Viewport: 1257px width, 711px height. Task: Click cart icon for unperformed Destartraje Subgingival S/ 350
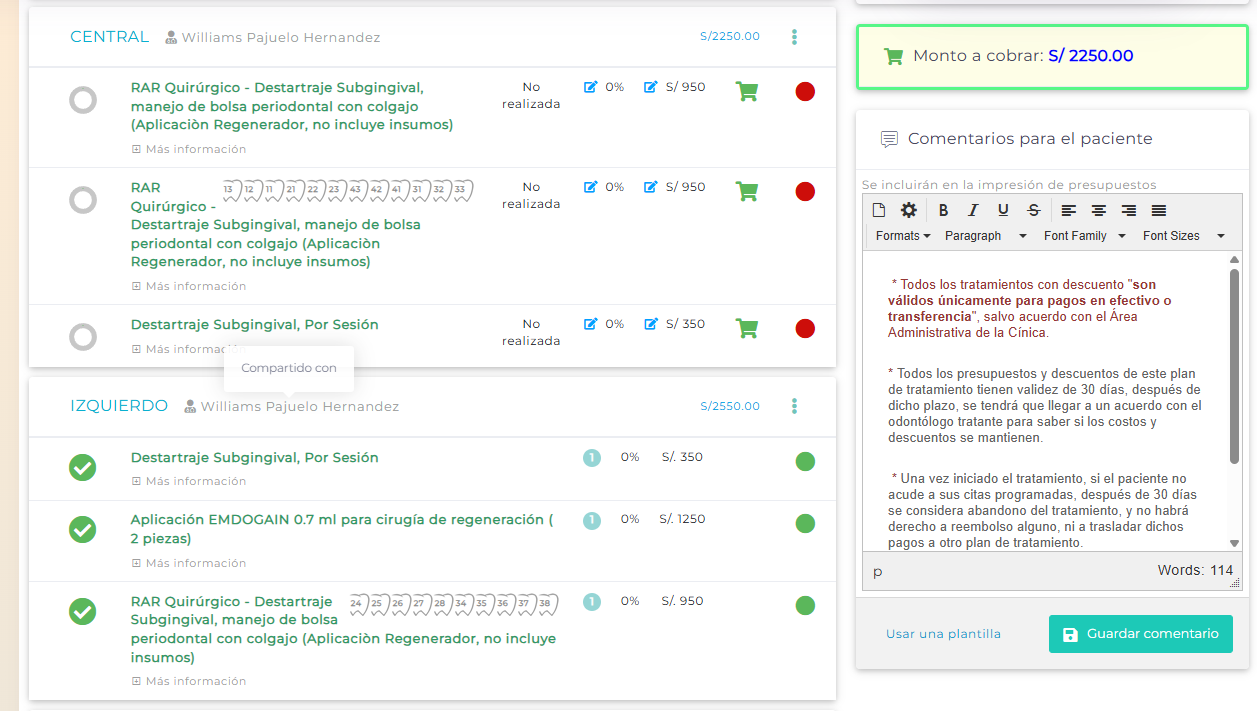pos(746,328)
